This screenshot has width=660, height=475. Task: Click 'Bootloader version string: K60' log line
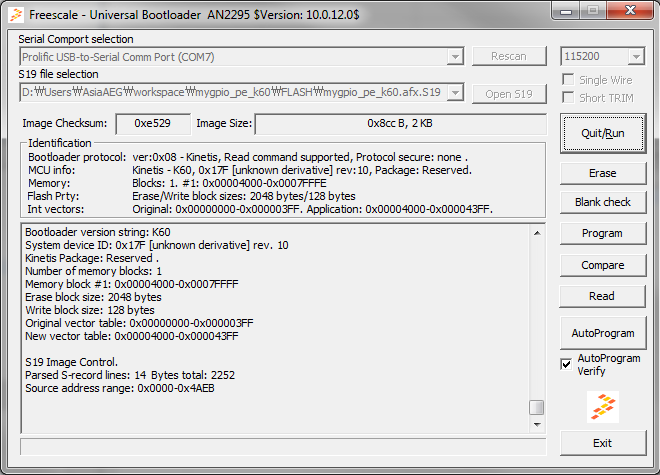tap(98, 232)
